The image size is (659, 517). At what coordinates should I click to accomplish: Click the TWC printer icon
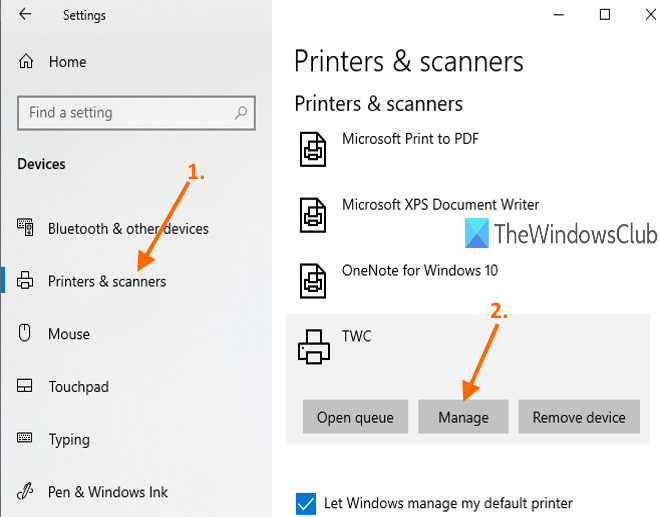314,347
